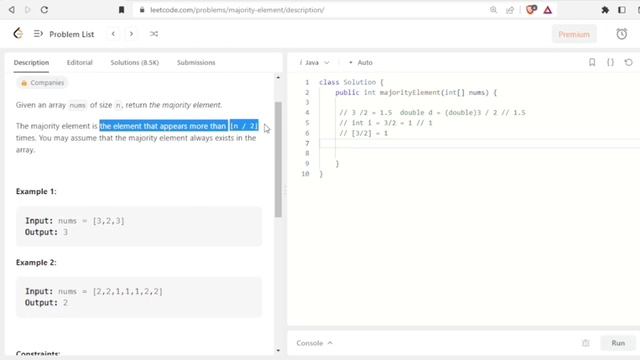The width and height of the screenshot is (640, 360).
Task: Click the share icon in the address bar
Action: click(x=510, y=10)
